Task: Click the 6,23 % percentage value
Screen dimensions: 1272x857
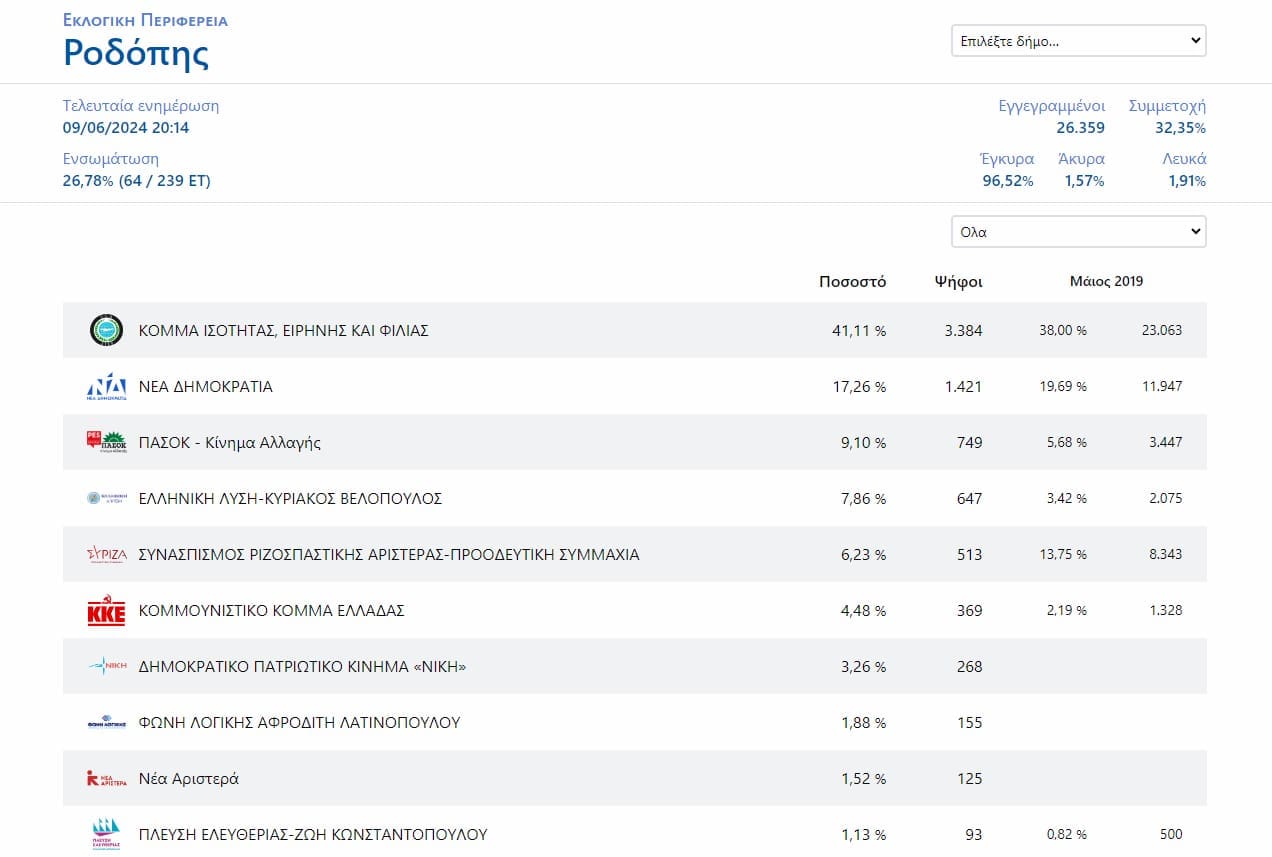Action: 863,554
